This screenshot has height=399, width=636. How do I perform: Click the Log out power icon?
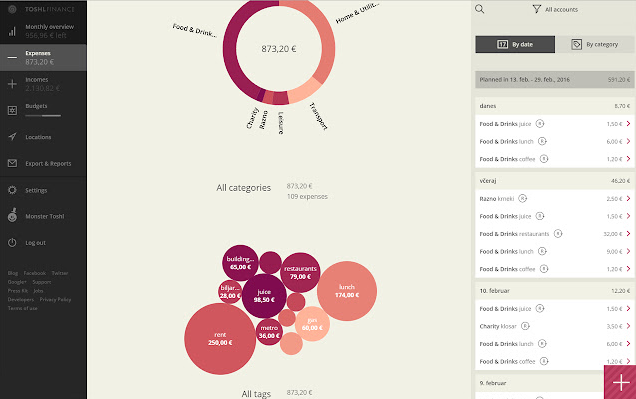click(x=12, y=242)
